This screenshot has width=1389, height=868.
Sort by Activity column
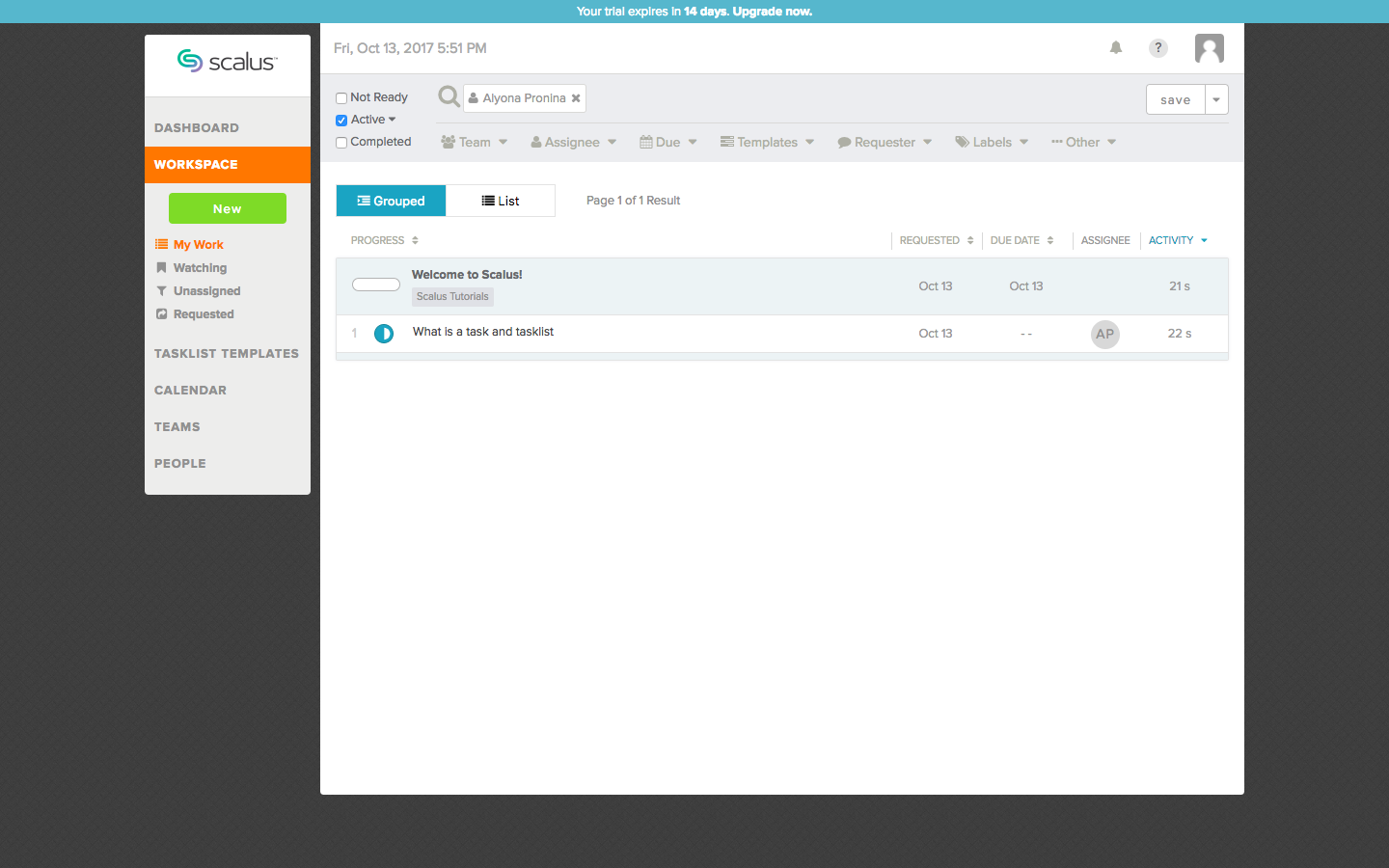(x=1178, y=240)
